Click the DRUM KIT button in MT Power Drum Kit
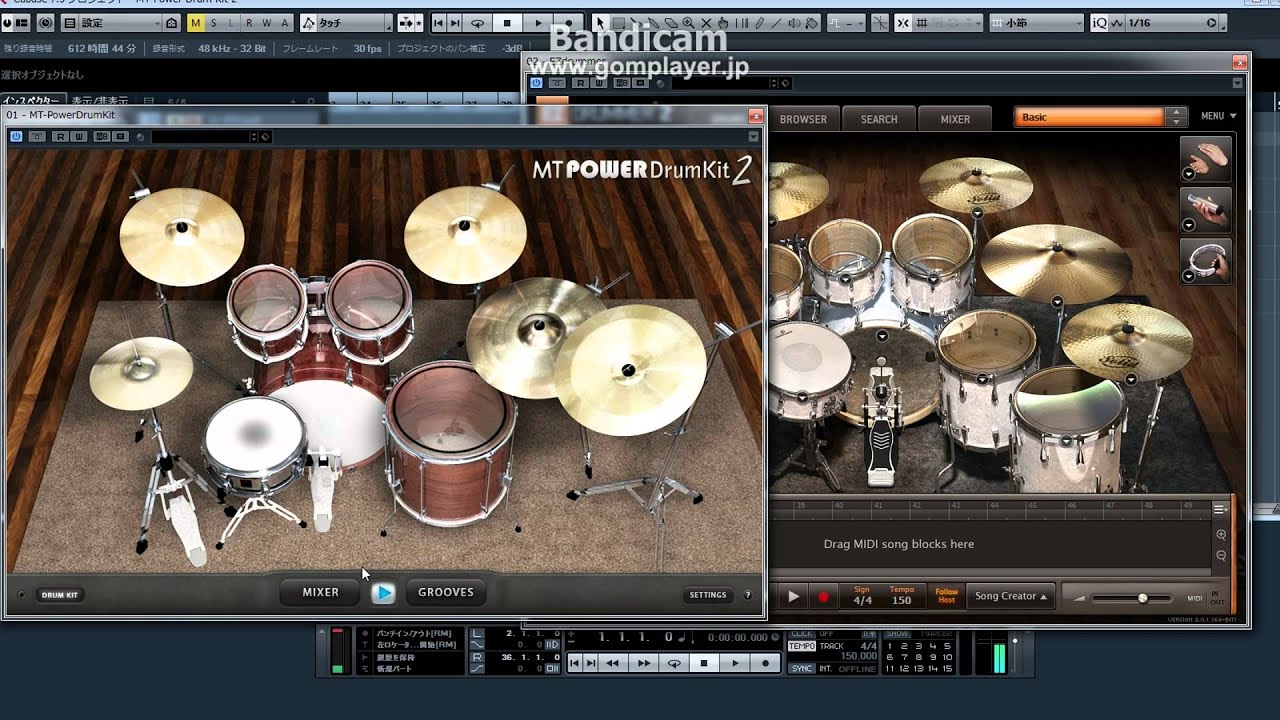The width and height of the screenshot is (1280, 720). pyautogui.click(x=59, y=595)
